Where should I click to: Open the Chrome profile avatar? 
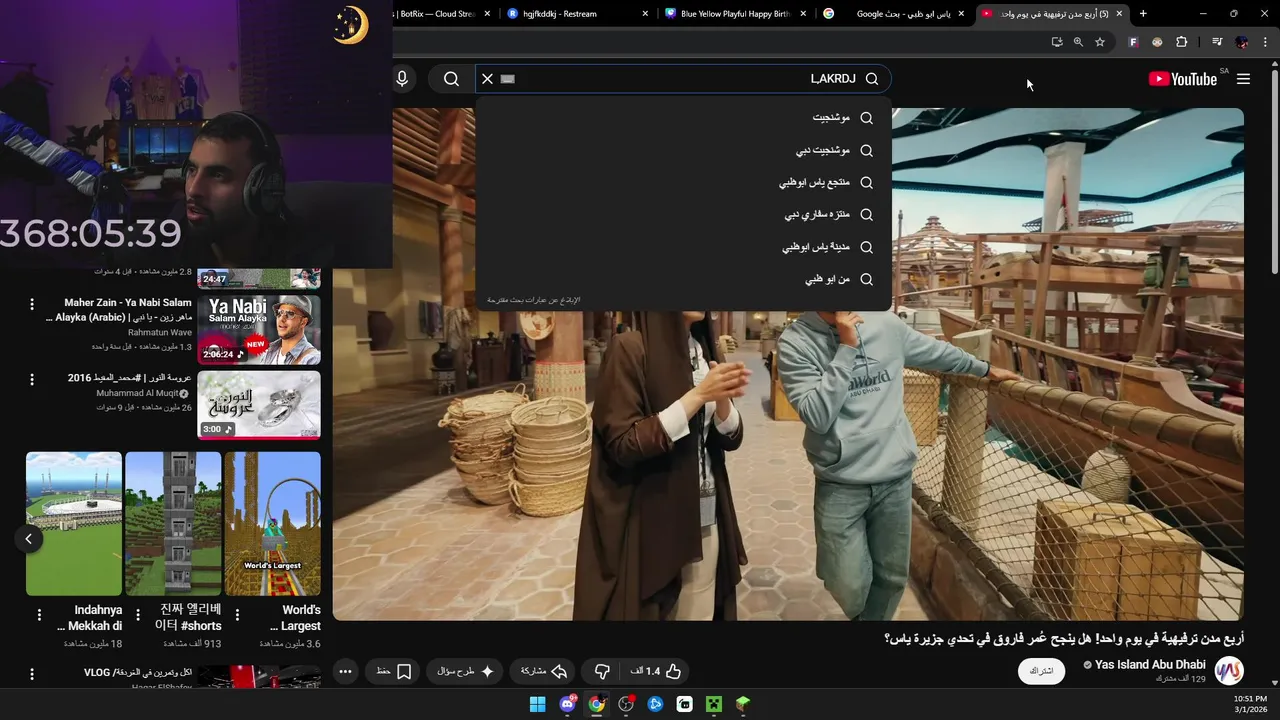1242,42
